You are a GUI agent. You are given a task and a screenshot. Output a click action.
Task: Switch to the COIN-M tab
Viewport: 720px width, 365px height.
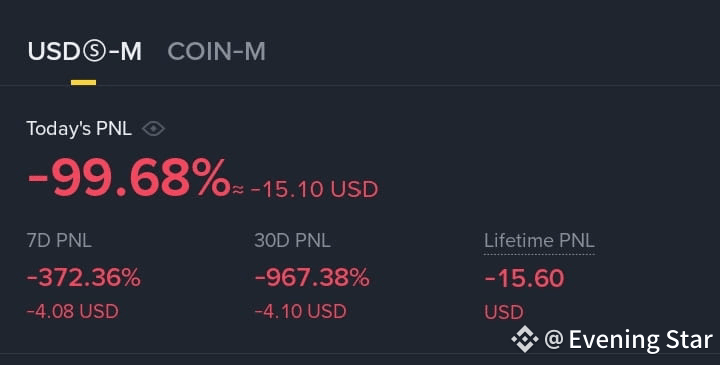216,51
